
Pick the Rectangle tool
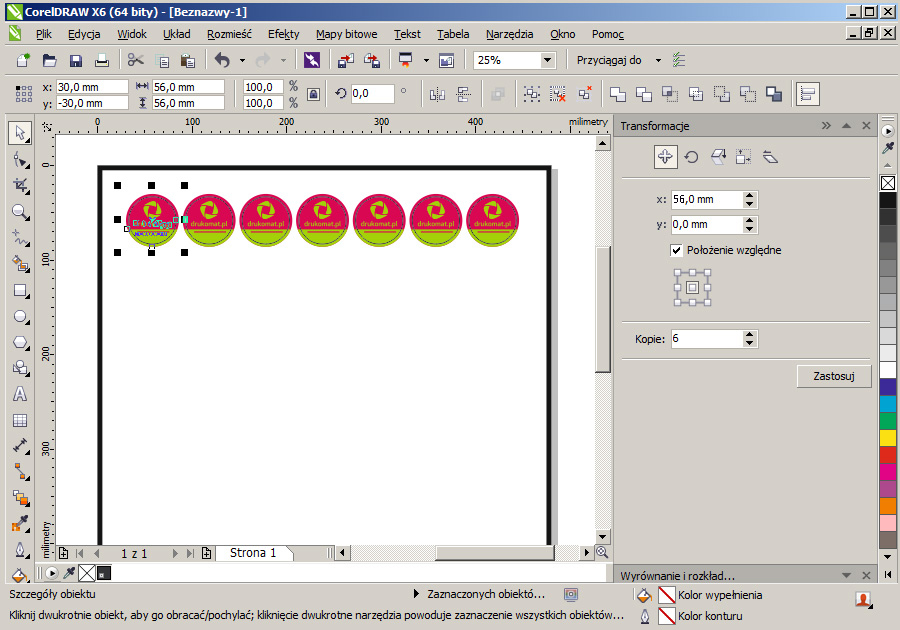coord(21,290)
